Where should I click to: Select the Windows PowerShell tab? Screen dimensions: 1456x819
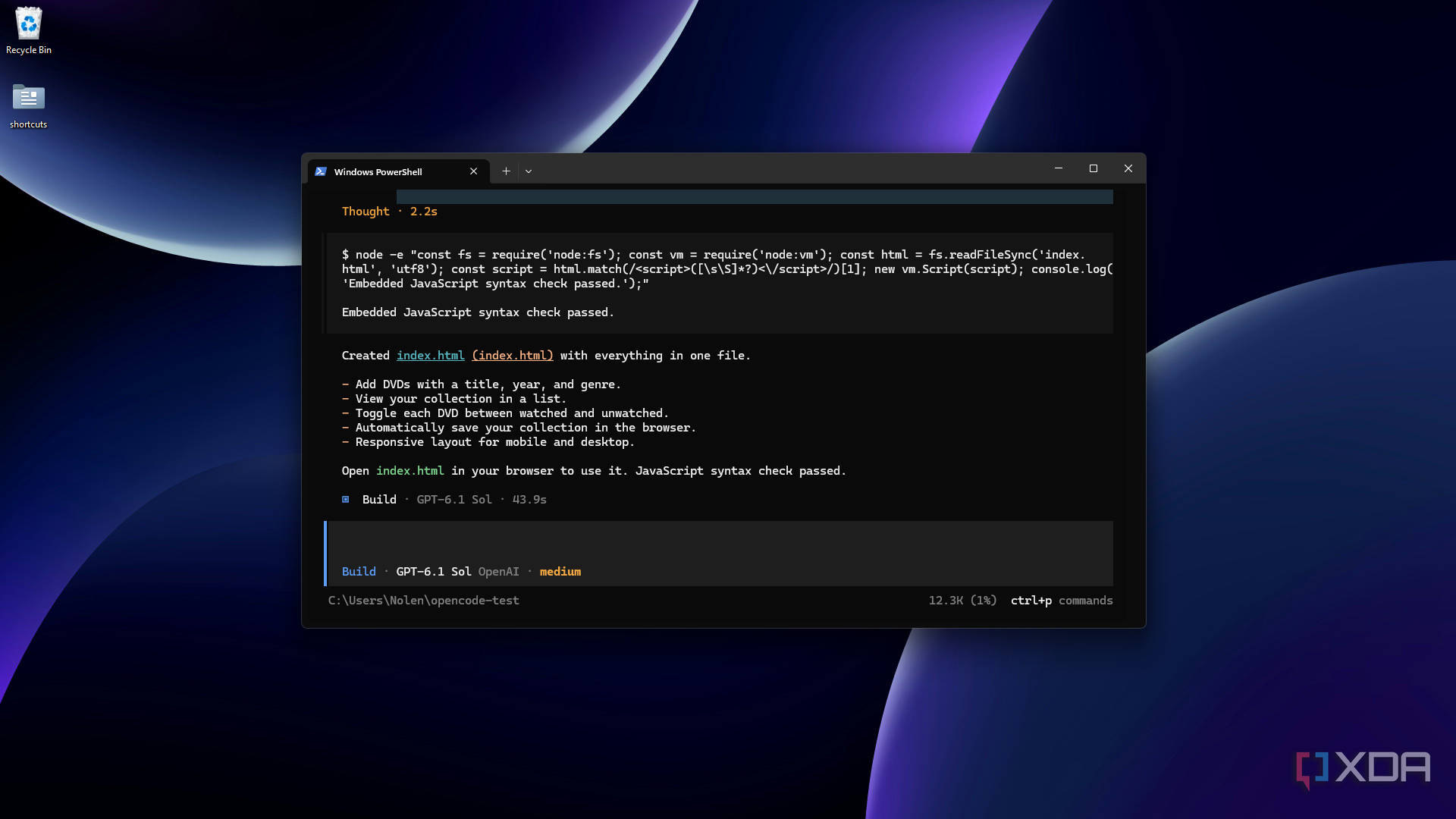coord(398,171)
